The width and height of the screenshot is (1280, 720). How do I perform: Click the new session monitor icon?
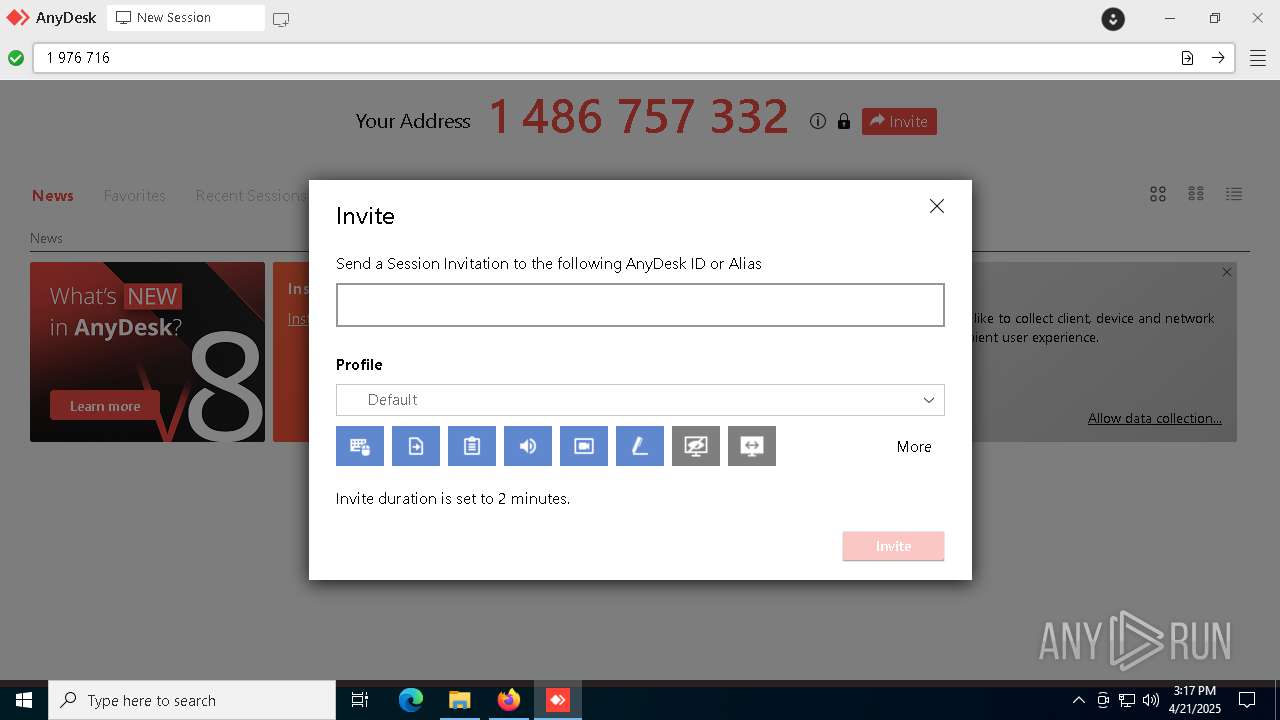click(281, 19)
